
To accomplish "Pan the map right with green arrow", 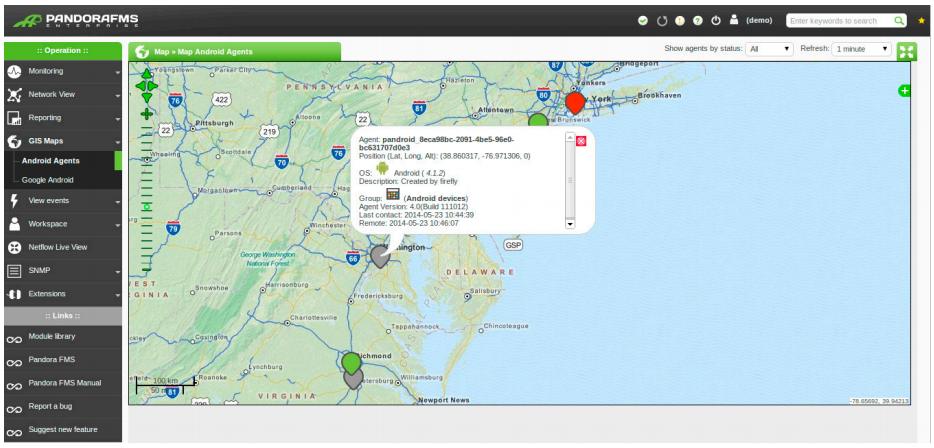I will tap(152, 86).
